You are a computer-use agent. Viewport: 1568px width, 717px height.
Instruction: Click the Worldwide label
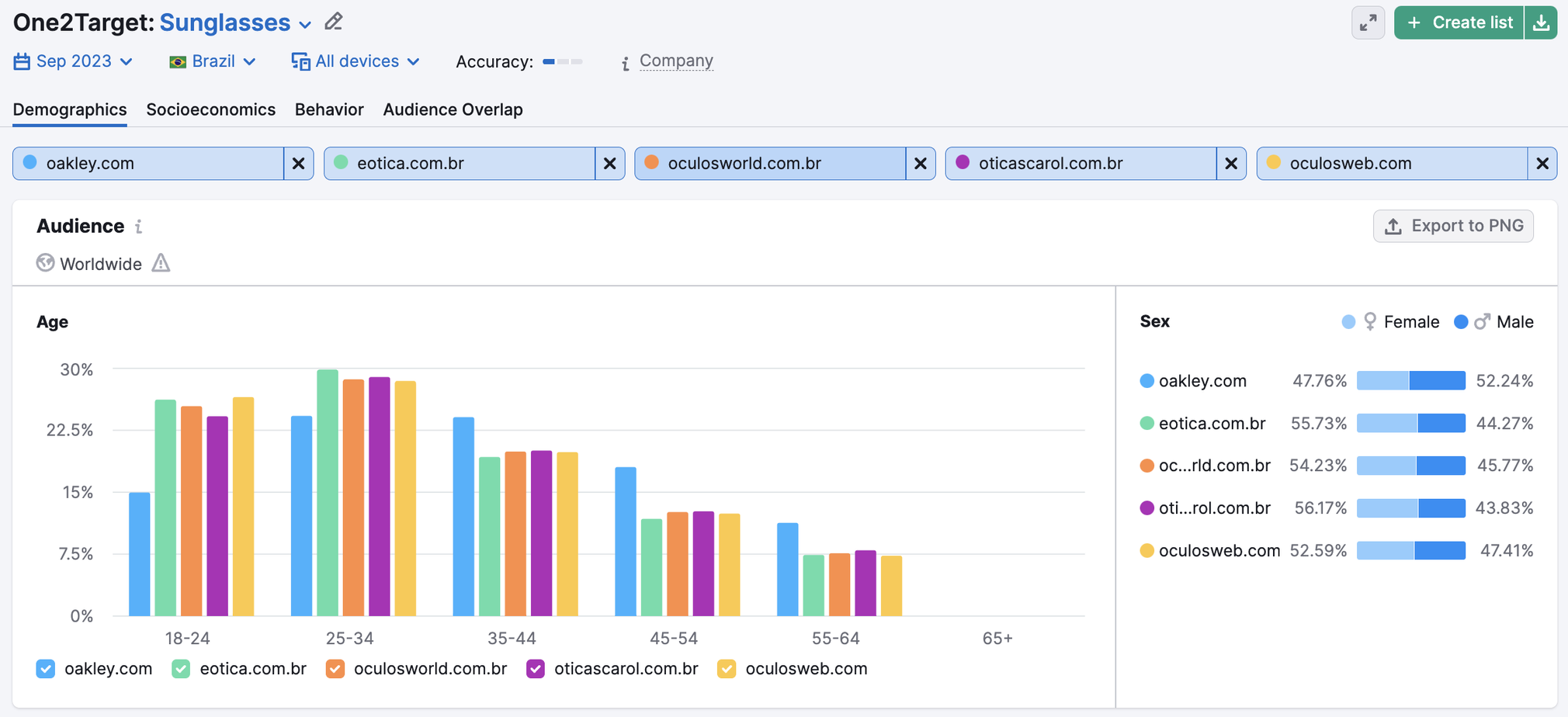click(x=101, y=264)
